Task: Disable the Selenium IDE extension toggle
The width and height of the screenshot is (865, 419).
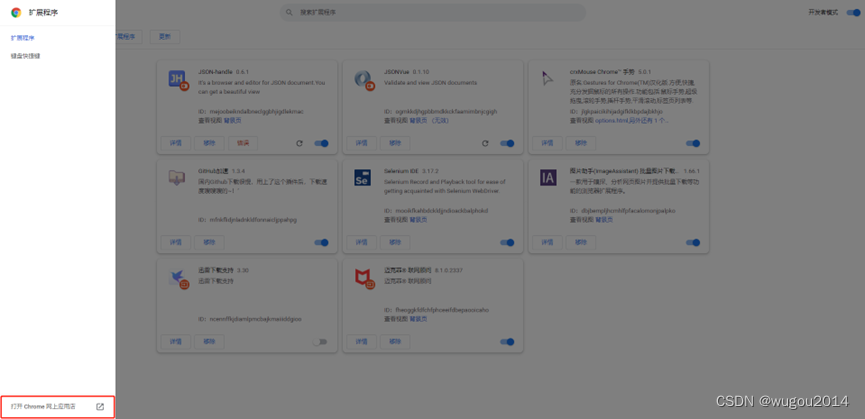Action: [x=508, y=243]
